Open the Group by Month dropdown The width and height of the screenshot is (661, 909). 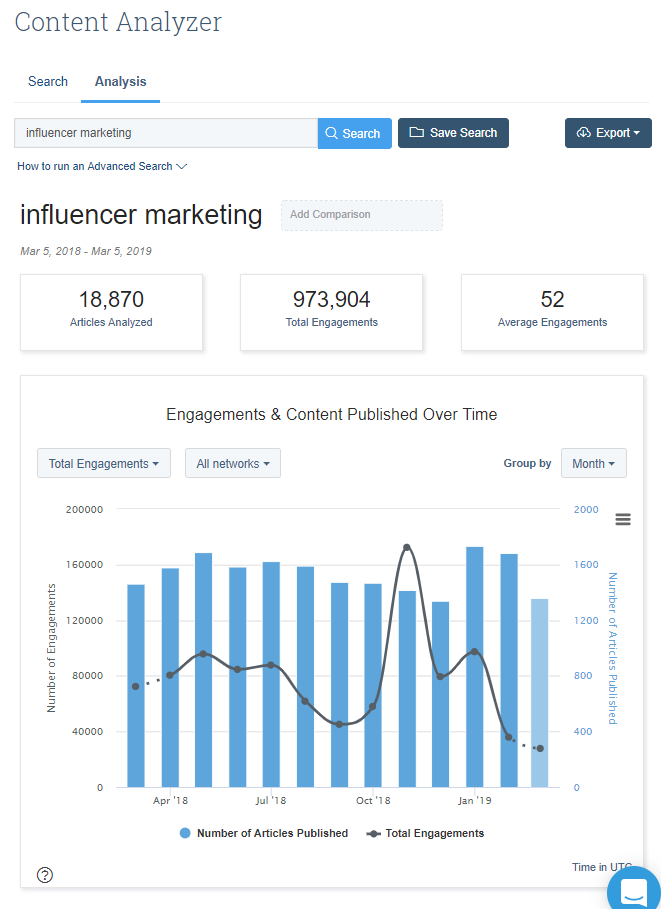(x=593, y=463)
